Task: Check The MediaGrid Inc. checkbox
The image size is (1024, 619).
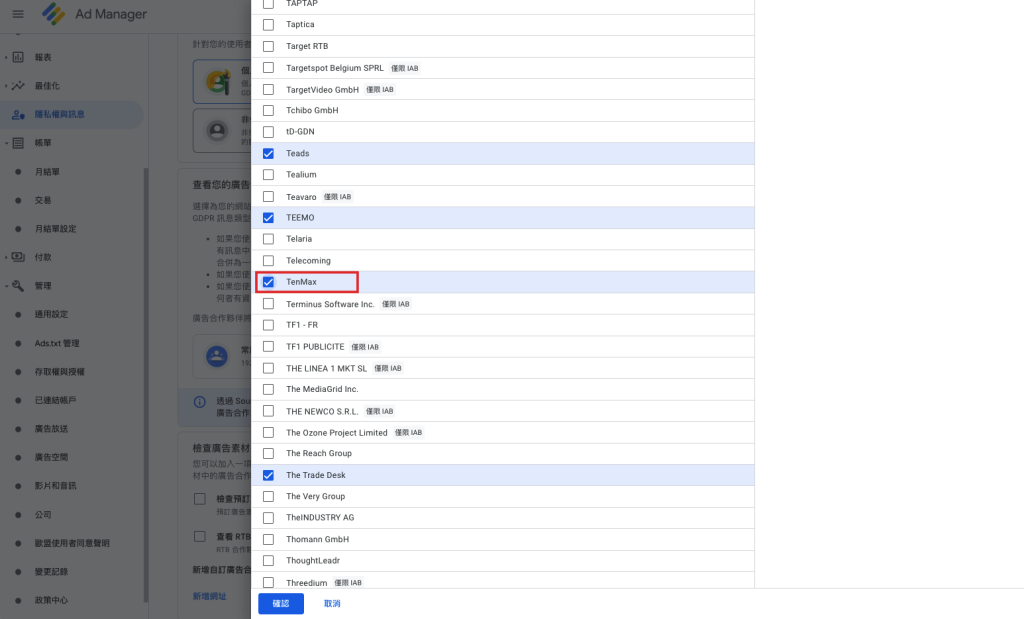Action: point(268,389)
